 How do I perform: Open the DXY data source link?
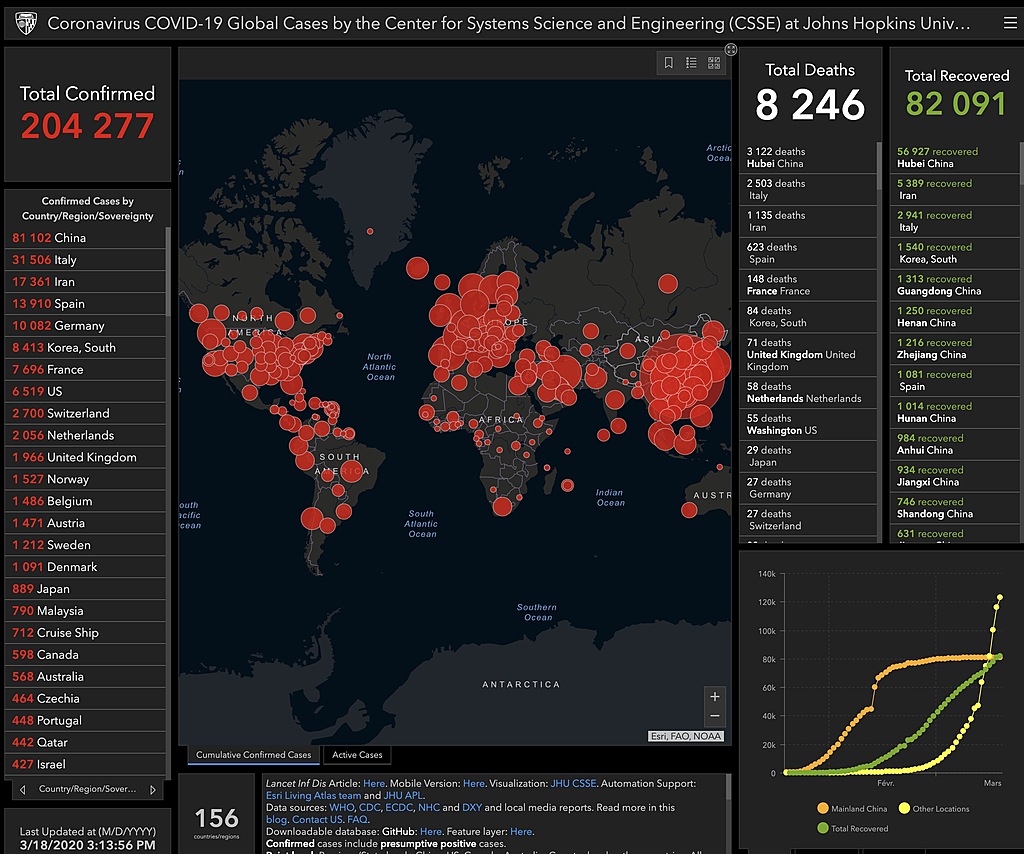472,808
